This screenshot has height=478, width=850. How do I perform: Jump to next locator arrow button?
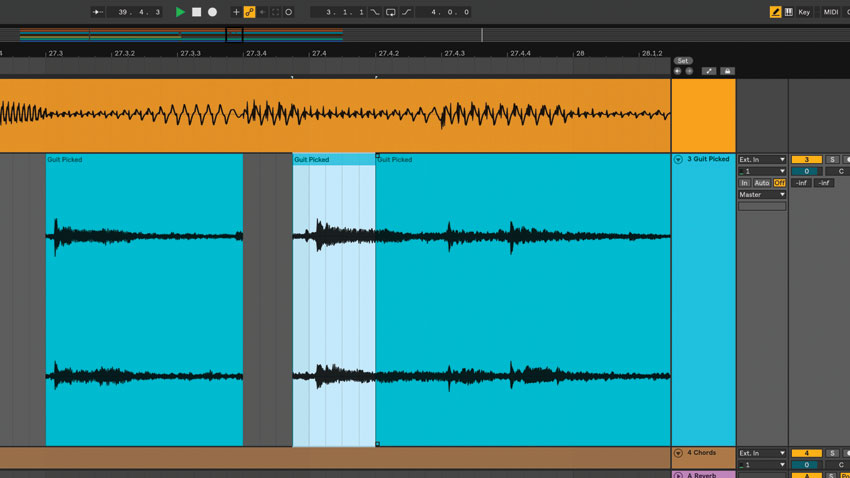(689, 71)
